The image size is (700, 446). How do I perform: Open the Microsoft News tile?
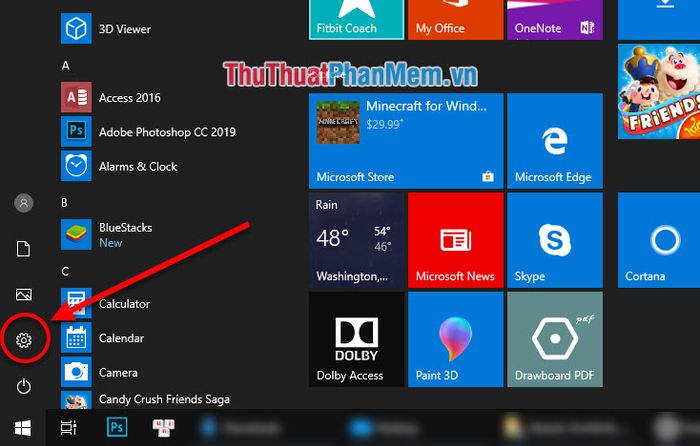pos(456,240)
